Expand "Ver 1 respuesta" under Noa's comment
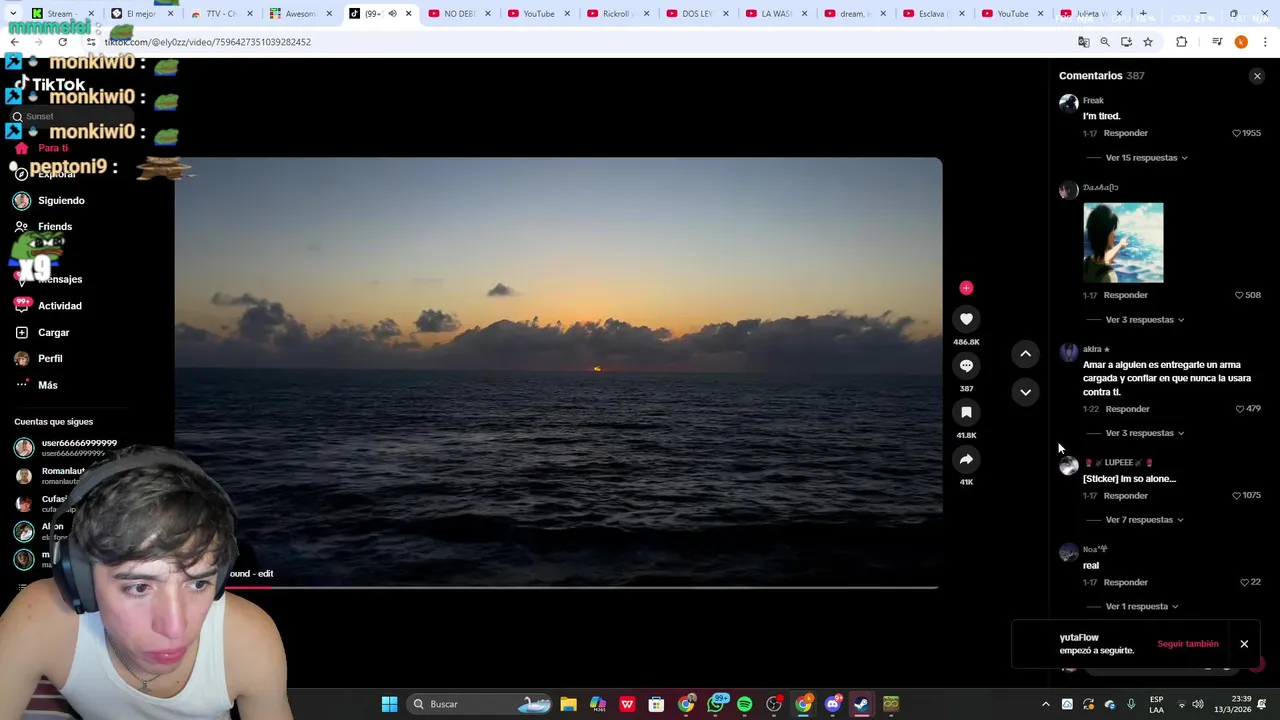 1141,606
